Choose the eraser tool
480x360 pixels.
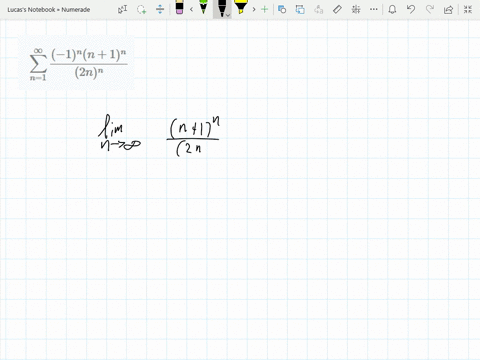179,7
